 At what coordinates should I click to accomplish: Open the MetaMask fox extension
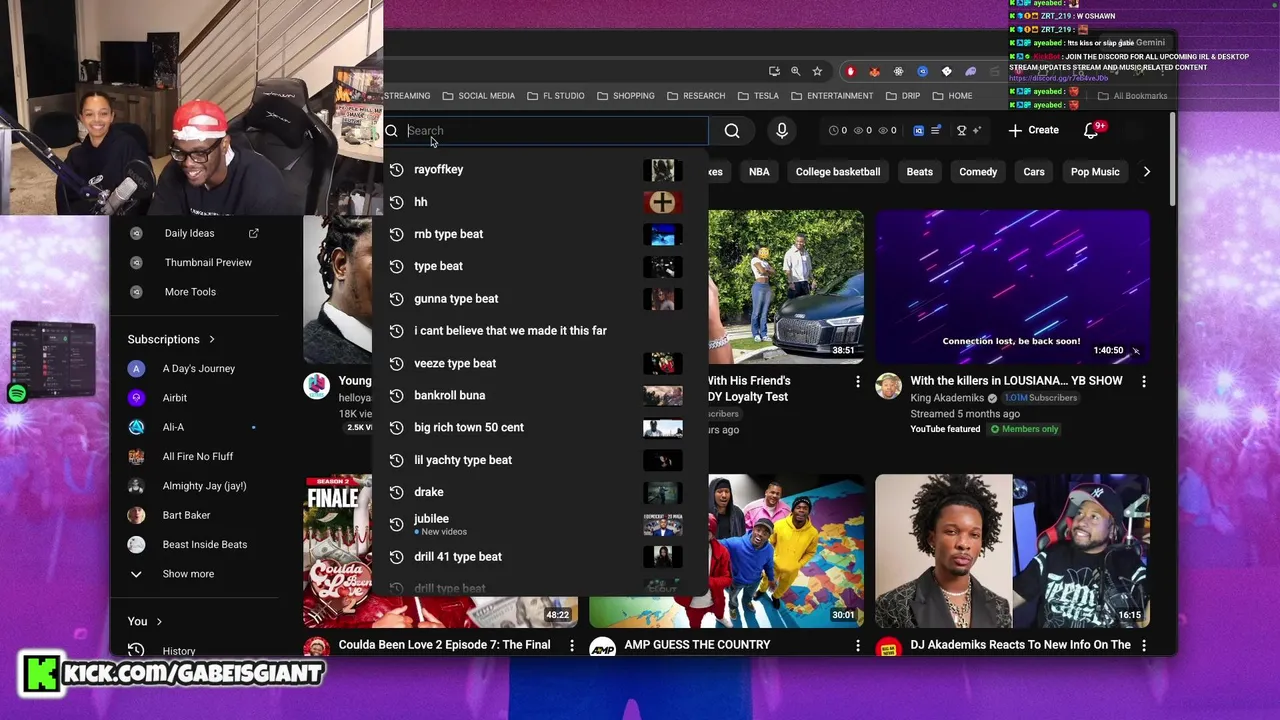click(x=874, y=71)
